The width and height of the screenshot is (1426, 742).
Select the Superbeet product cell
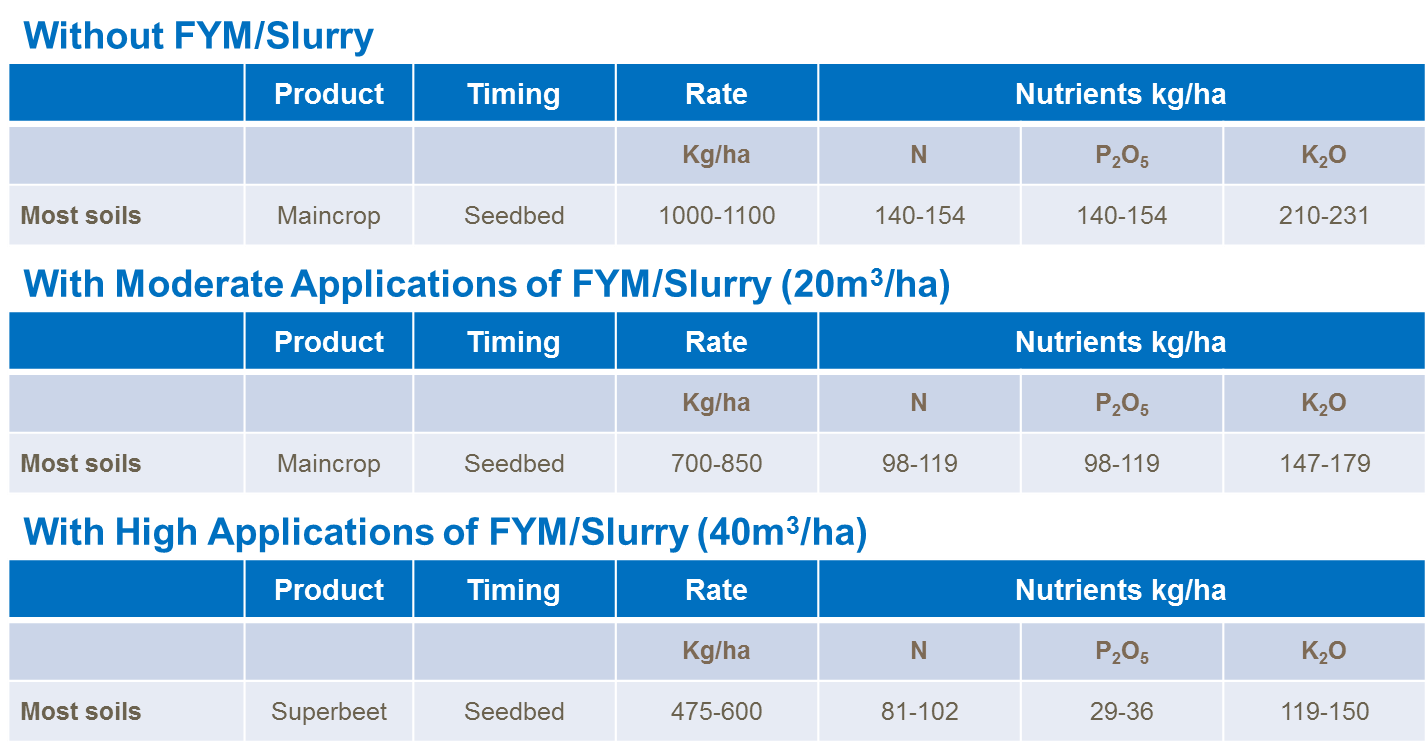pyautogui.click(x=329, y=712)
